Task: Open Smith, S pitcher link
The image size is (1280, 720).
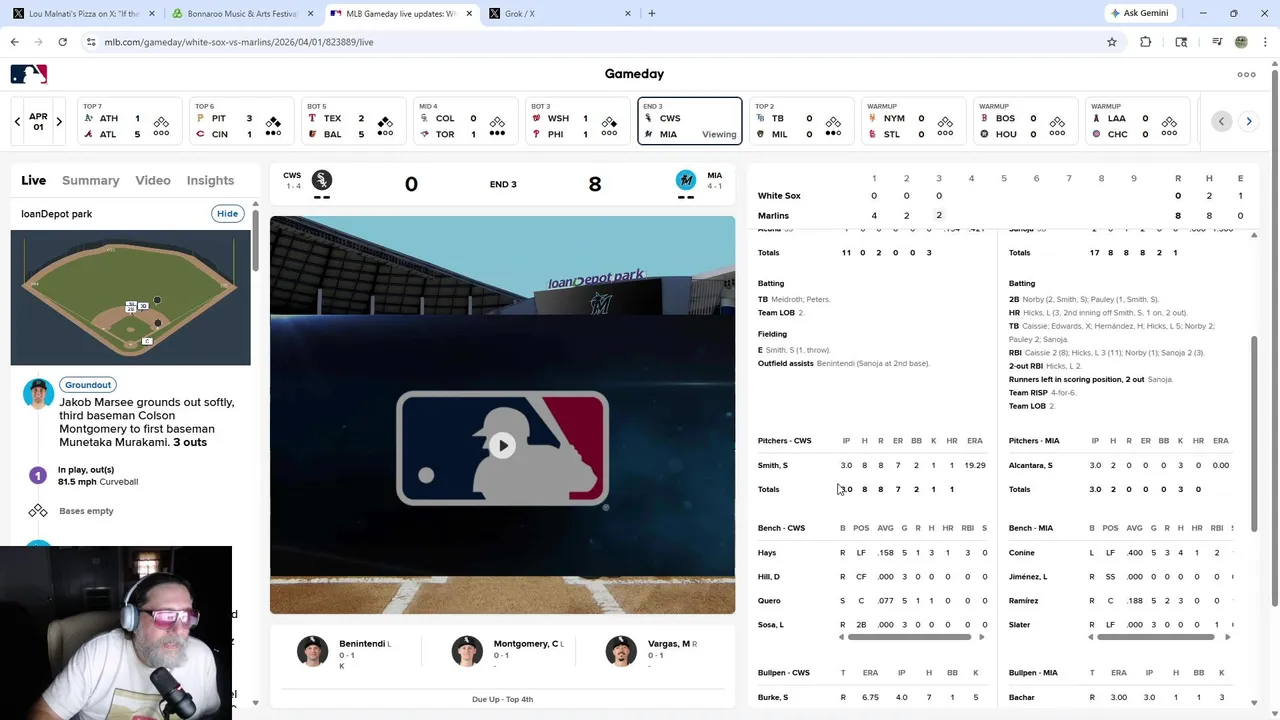Action: click(x=772, y=465)
